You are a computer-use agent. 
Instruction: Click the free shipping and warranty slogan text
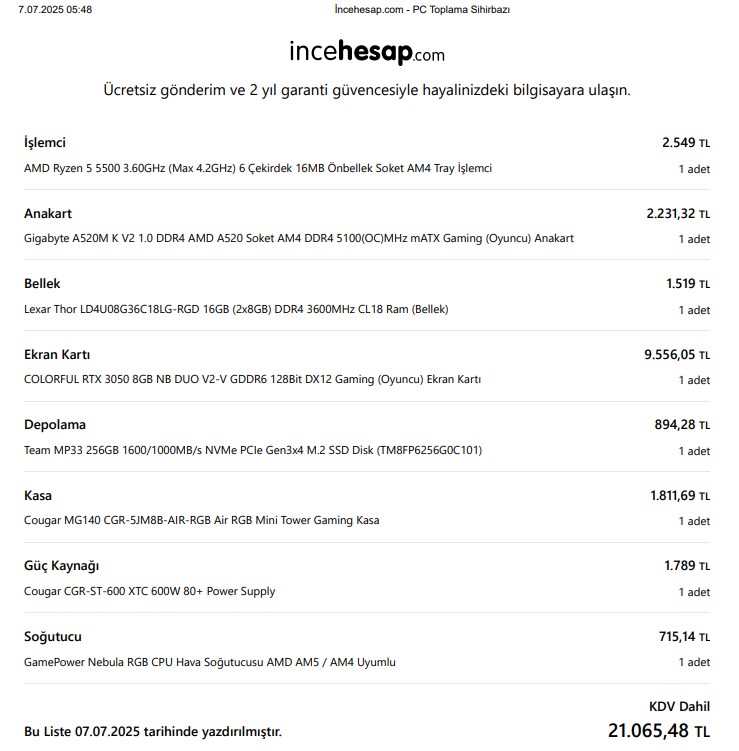(367, 90)
